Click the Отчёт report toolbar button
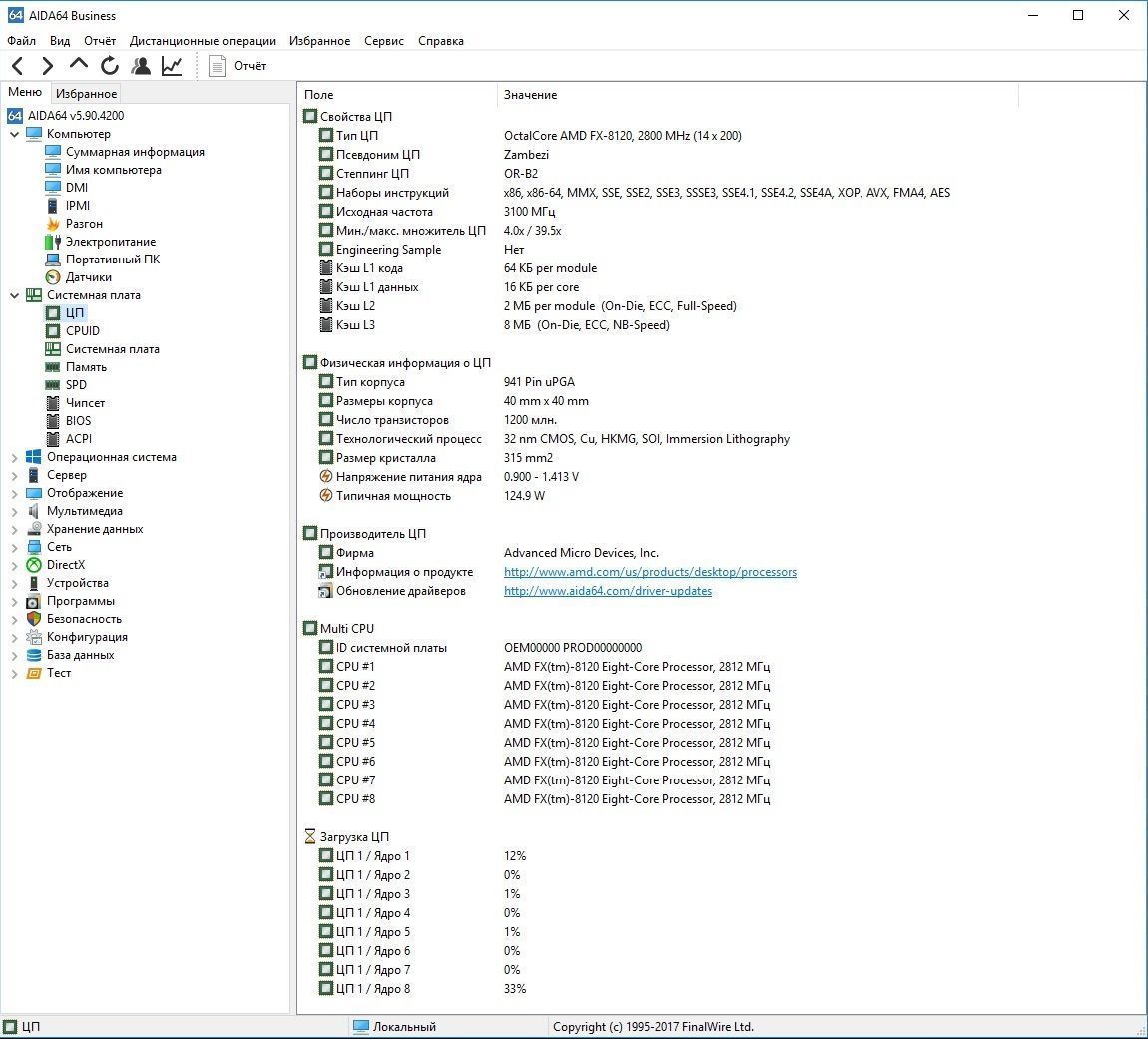1148x1039 pixels. coord(238,66)
